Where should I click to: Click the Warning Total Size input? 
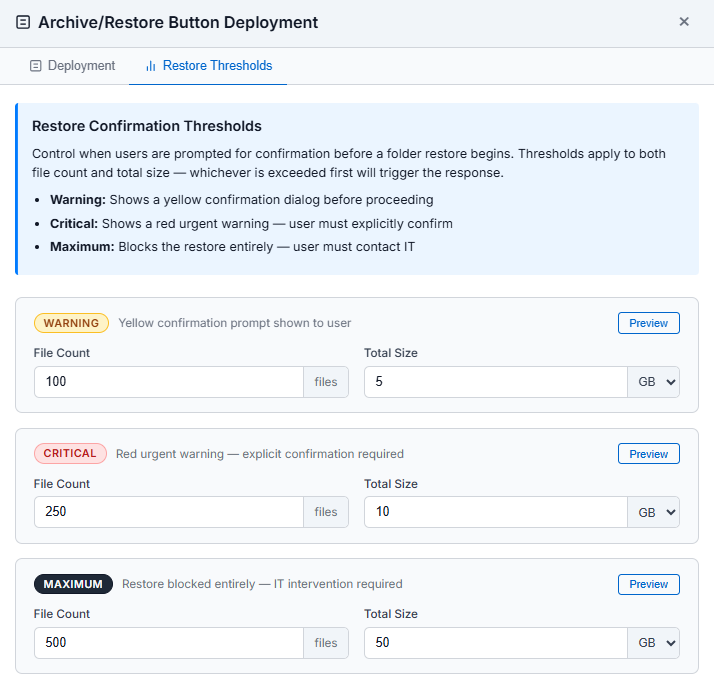click(x=495, y=382)
